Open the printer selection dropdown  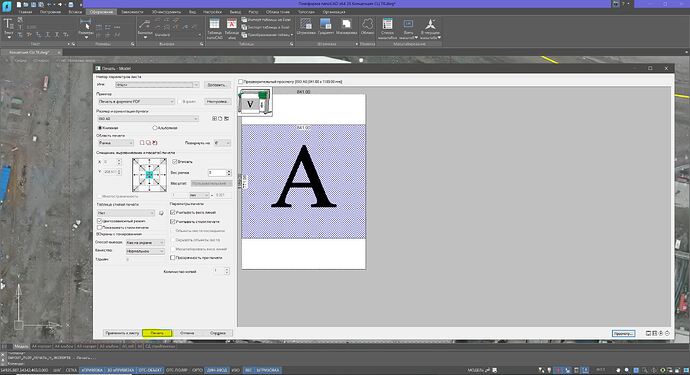(x=136, y=102)
